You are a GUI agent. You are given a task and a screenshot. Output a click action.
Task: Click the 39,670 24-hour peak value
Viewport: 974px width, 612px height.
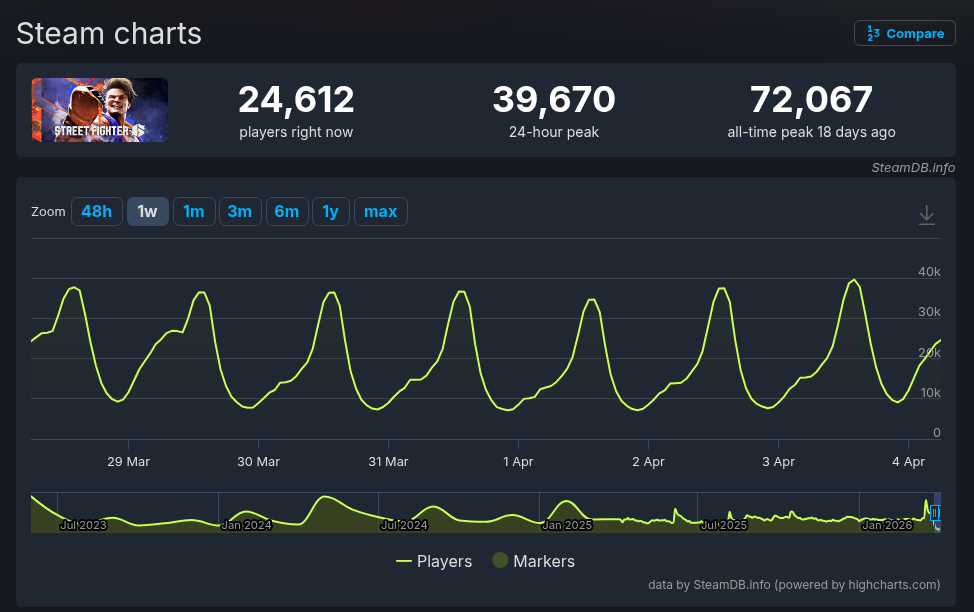click(x=554, y=99)
